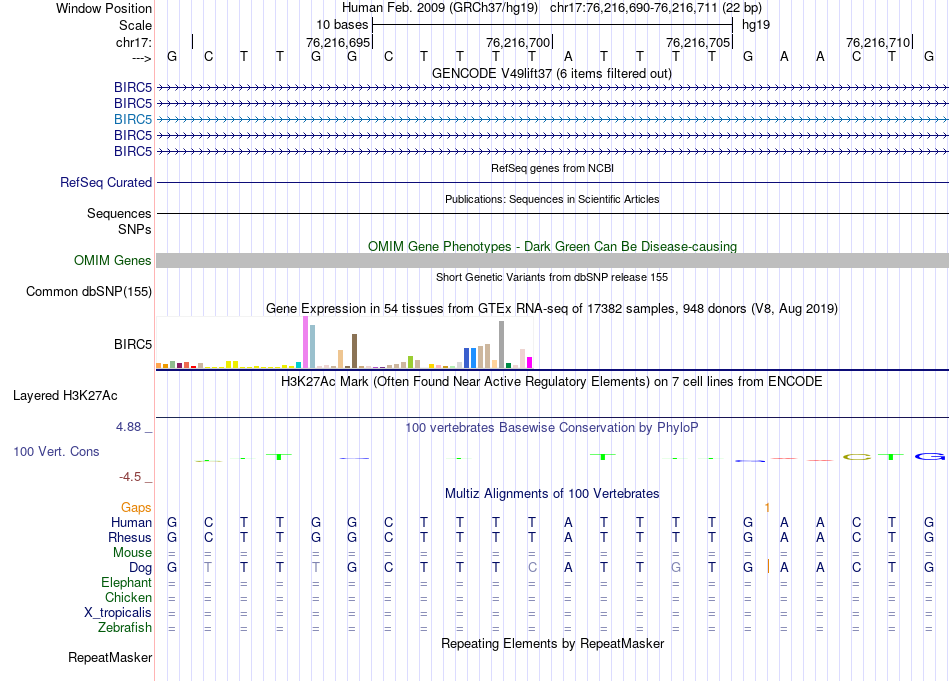Screen dimensions: 950x681
Task: Click the 76,216,700 position label
Action: click(517, 42)
